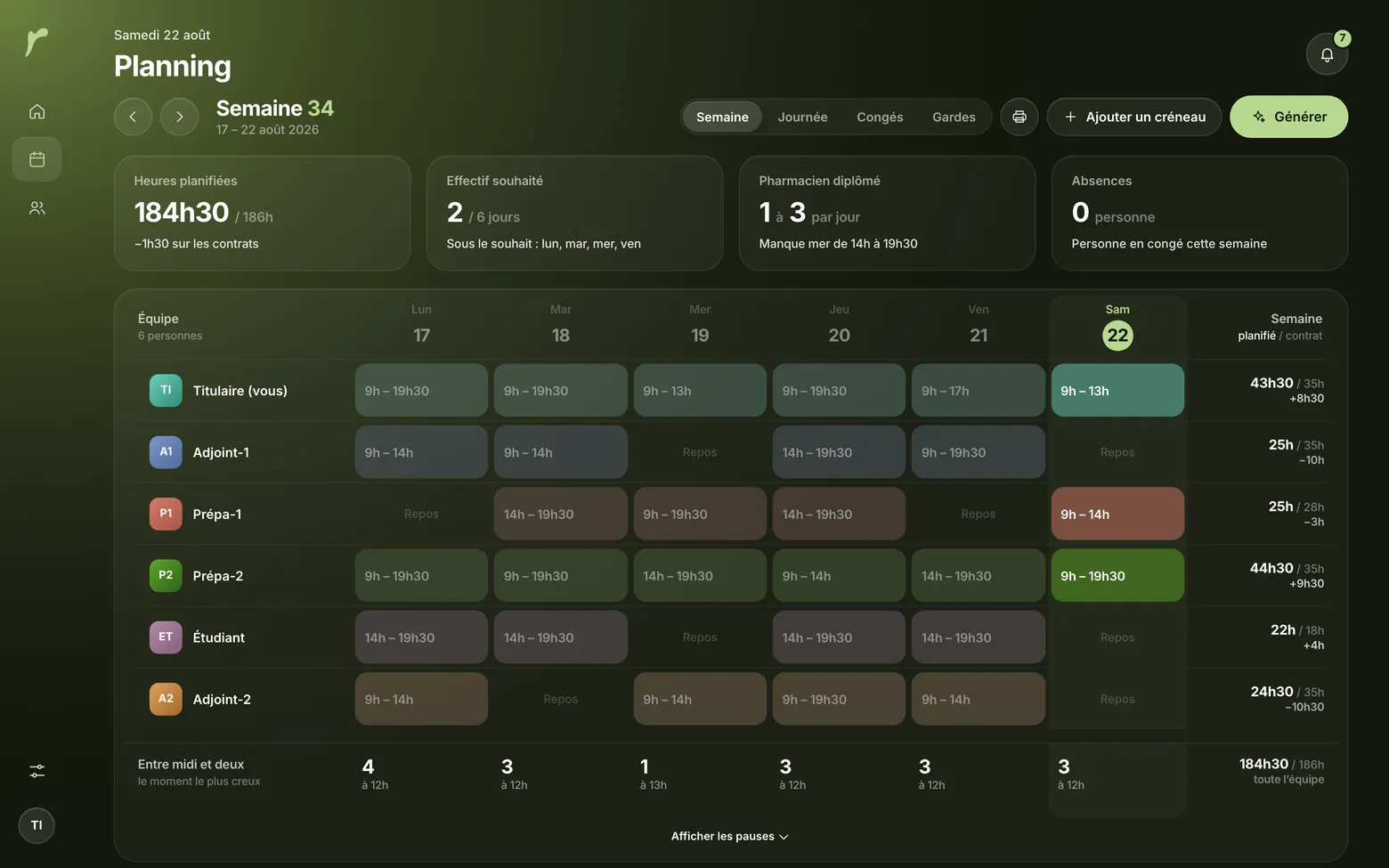Open notifications bell with 7 badge
Viewport: 1389px width, 868px height.
pyautogui.click(x=1327, y=54)
